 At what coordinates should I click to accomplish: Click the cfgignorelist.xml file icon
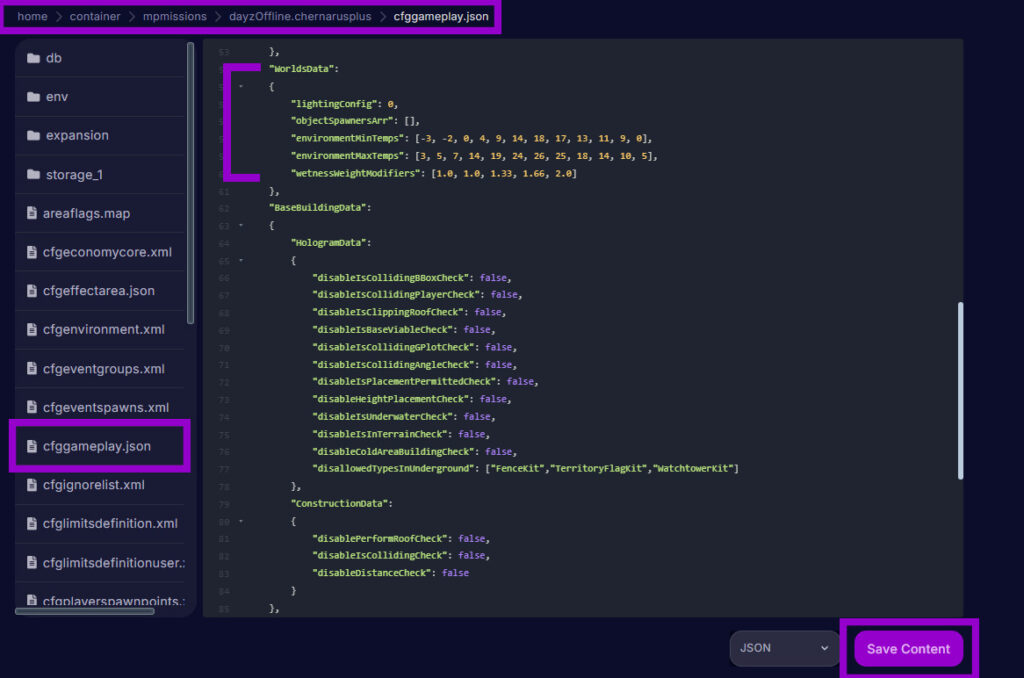point(33,485)
